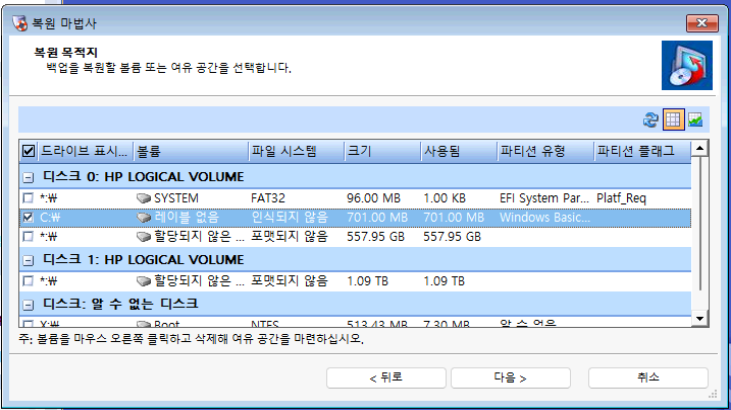
Task: Toggle the select-all checkbox in header
Action: point(28,151)
